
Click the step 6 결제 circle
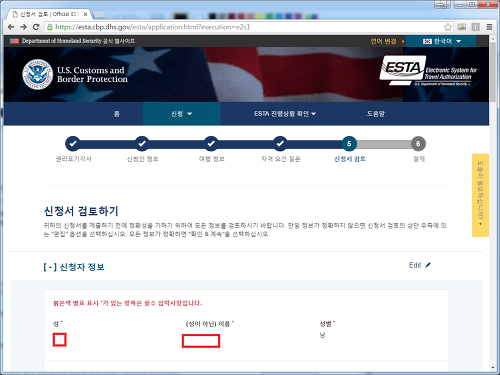[418, 144]
